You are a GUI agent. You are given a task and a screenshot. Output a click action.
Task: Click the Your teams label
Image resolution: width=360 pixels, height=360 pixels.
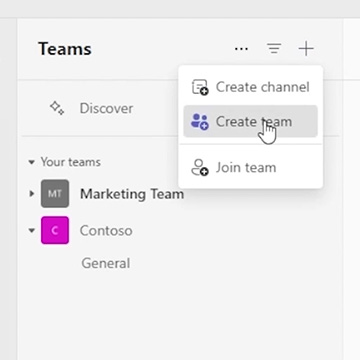pyautogui.click(x=71, y=162)
